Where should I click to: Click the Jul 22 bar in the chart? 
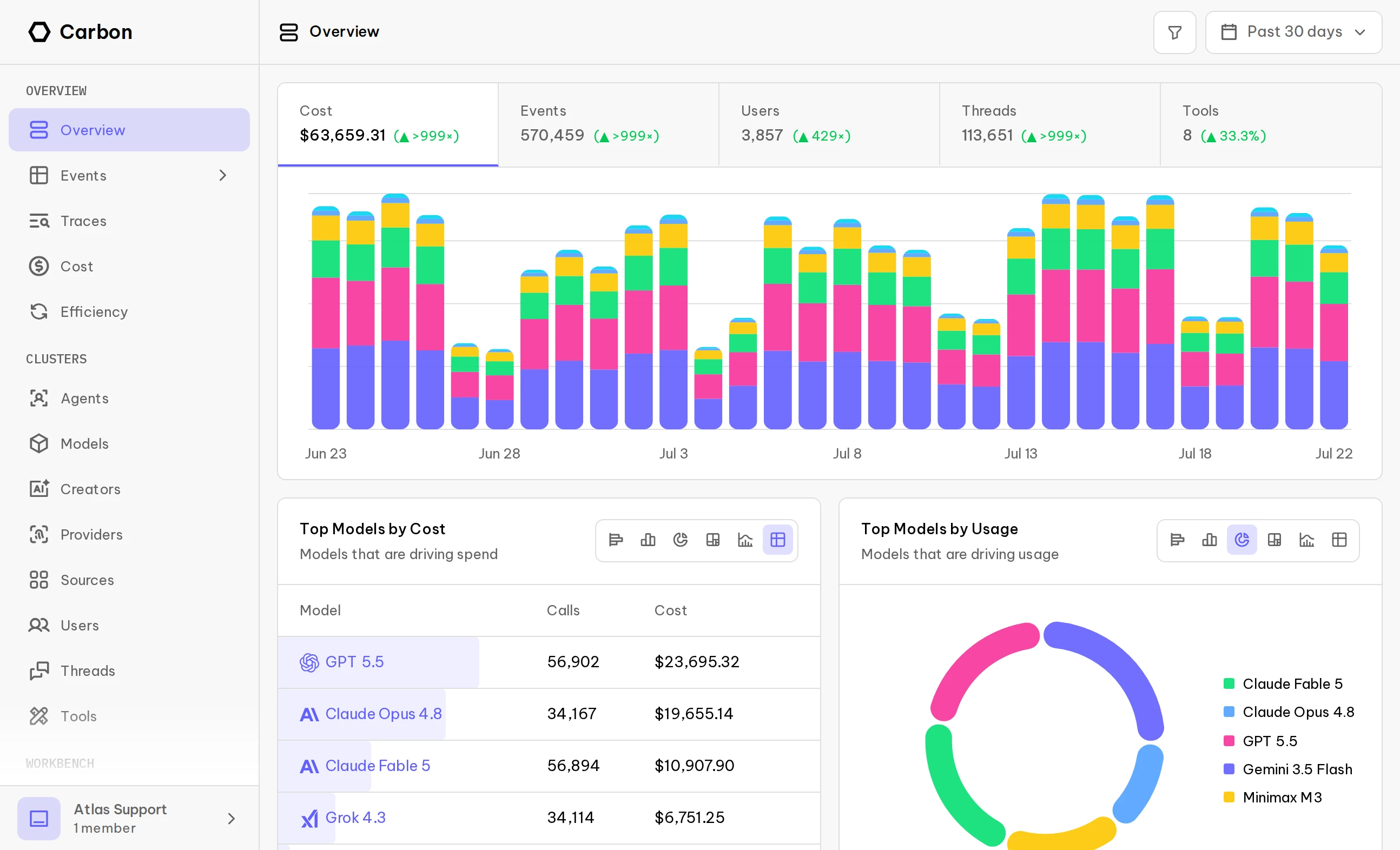click(x=1333, y=337)
